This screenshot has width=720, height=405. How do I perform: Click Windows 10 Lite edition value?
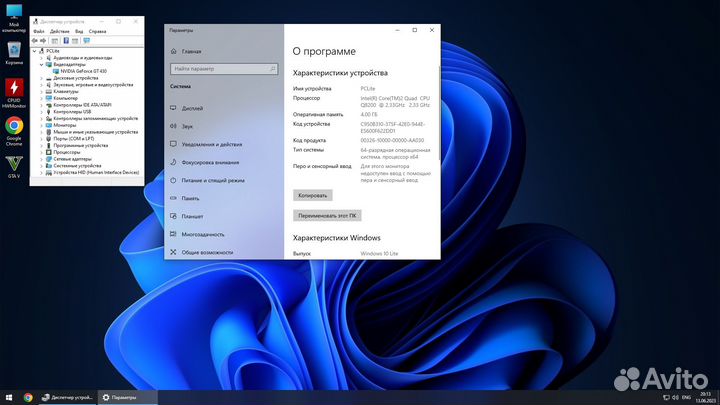click(x=379, y=253)
